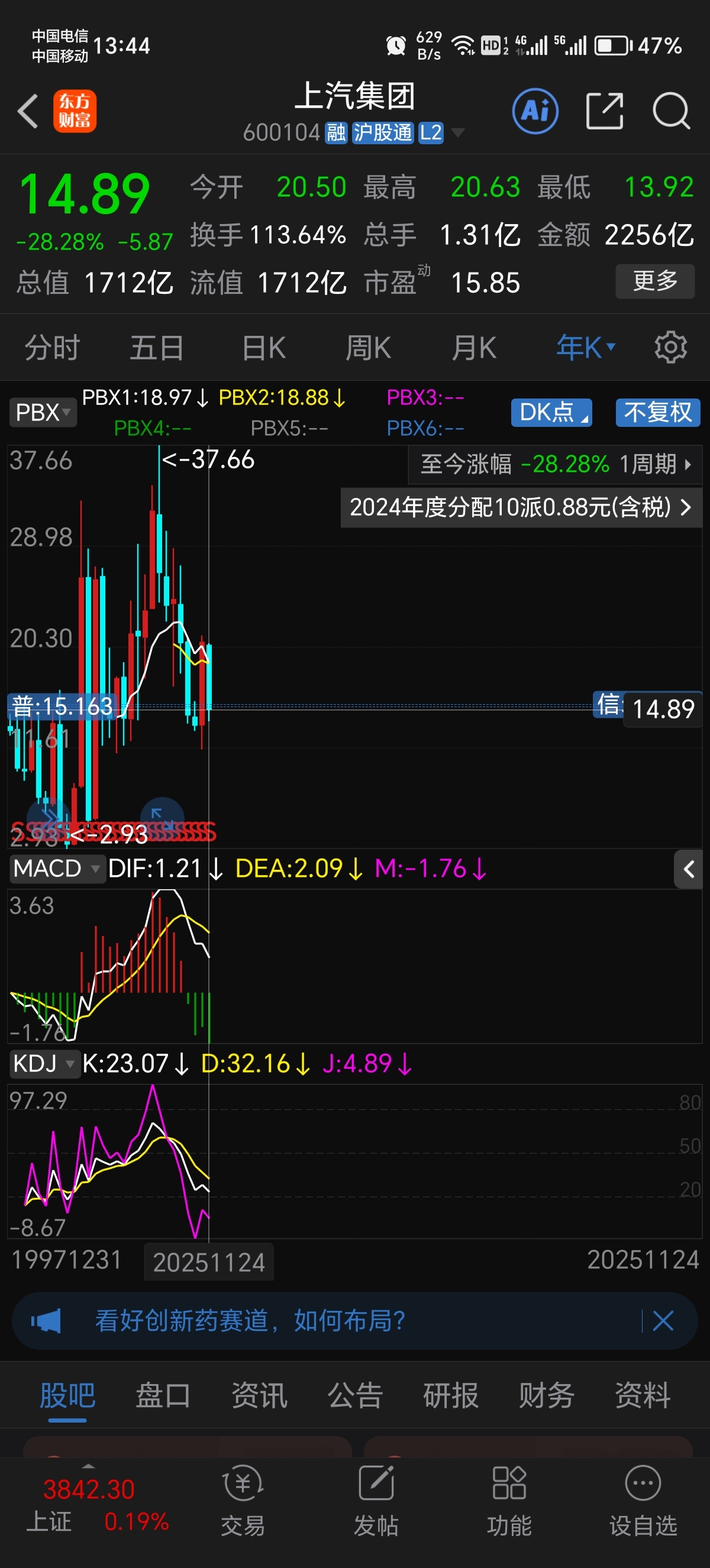Open the Ai assistant icon
The image size is (710, 1568).
(x=535, y=111)
